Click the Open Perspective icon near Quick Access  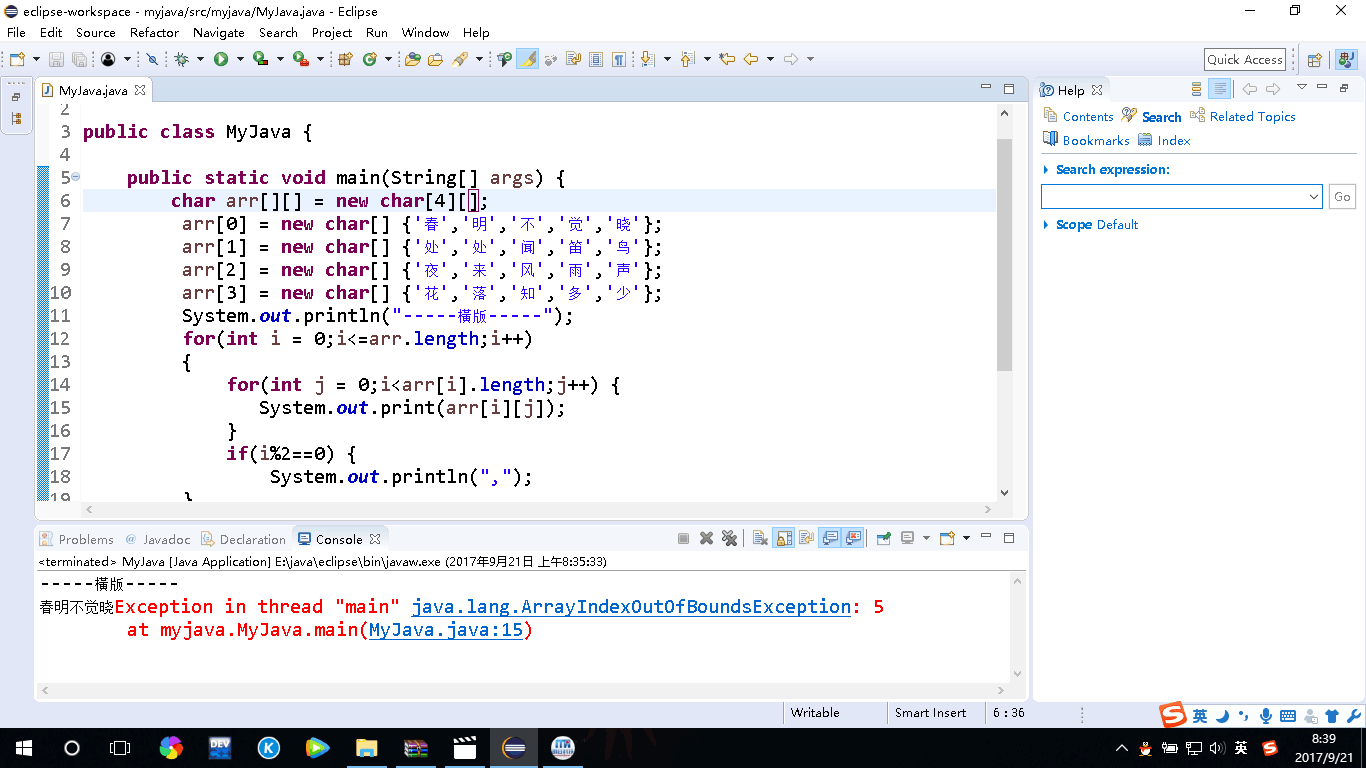click(1315, 59)
